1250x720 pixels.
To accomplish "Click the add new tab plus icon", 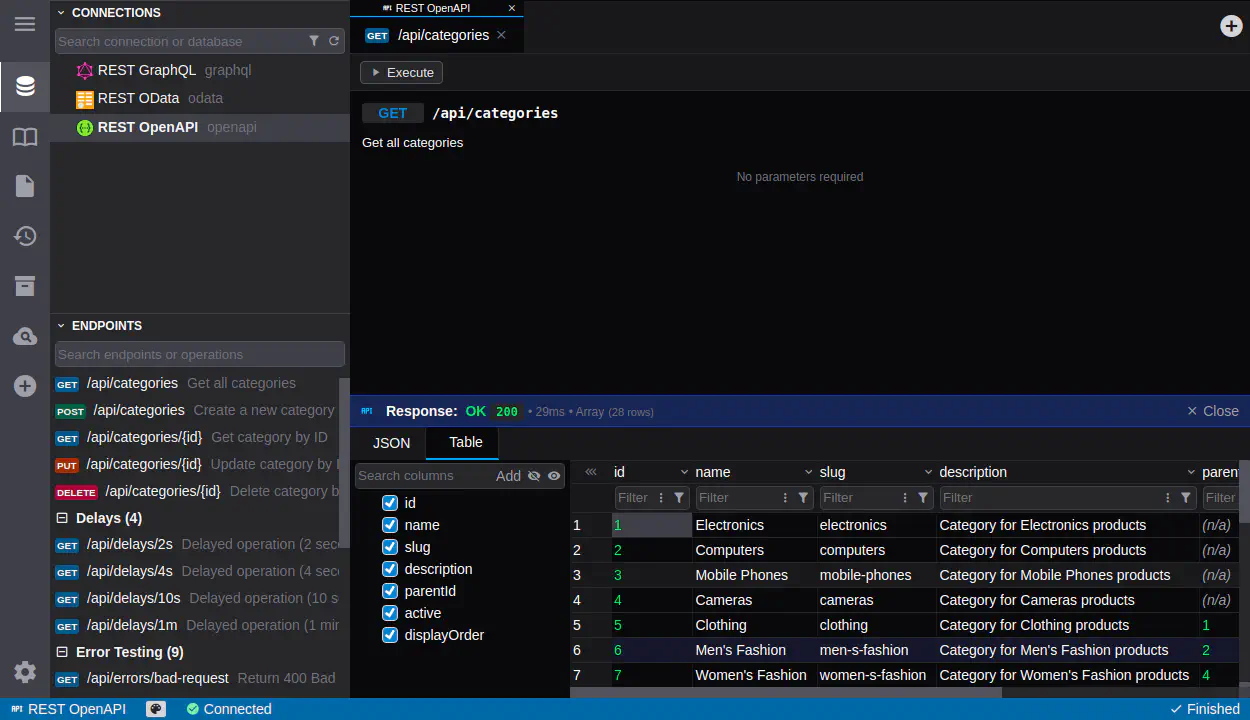I will (1231, 26).
